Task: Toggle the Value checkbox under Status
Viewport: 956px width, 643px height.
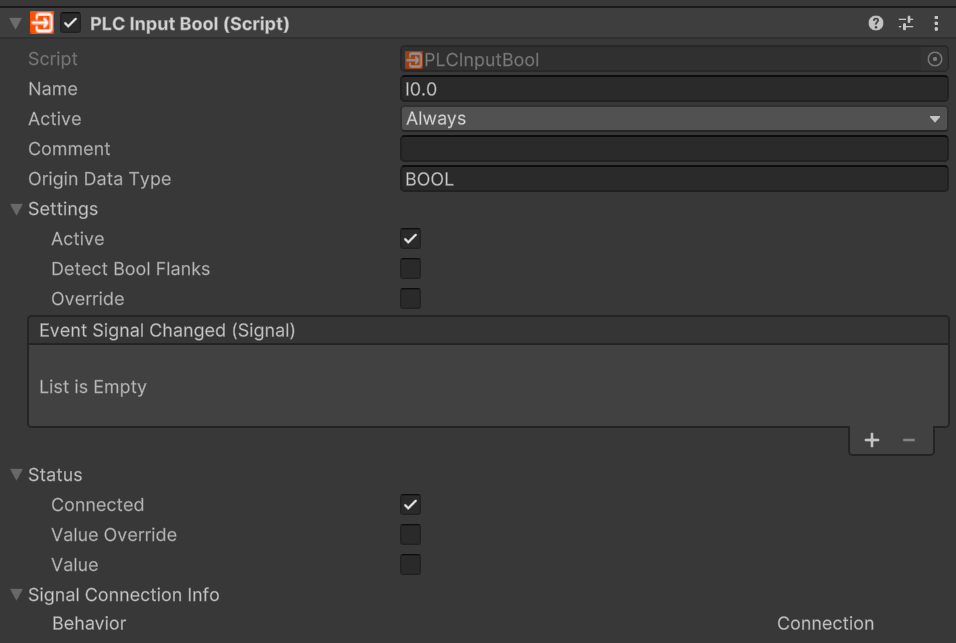Action: 410,564
